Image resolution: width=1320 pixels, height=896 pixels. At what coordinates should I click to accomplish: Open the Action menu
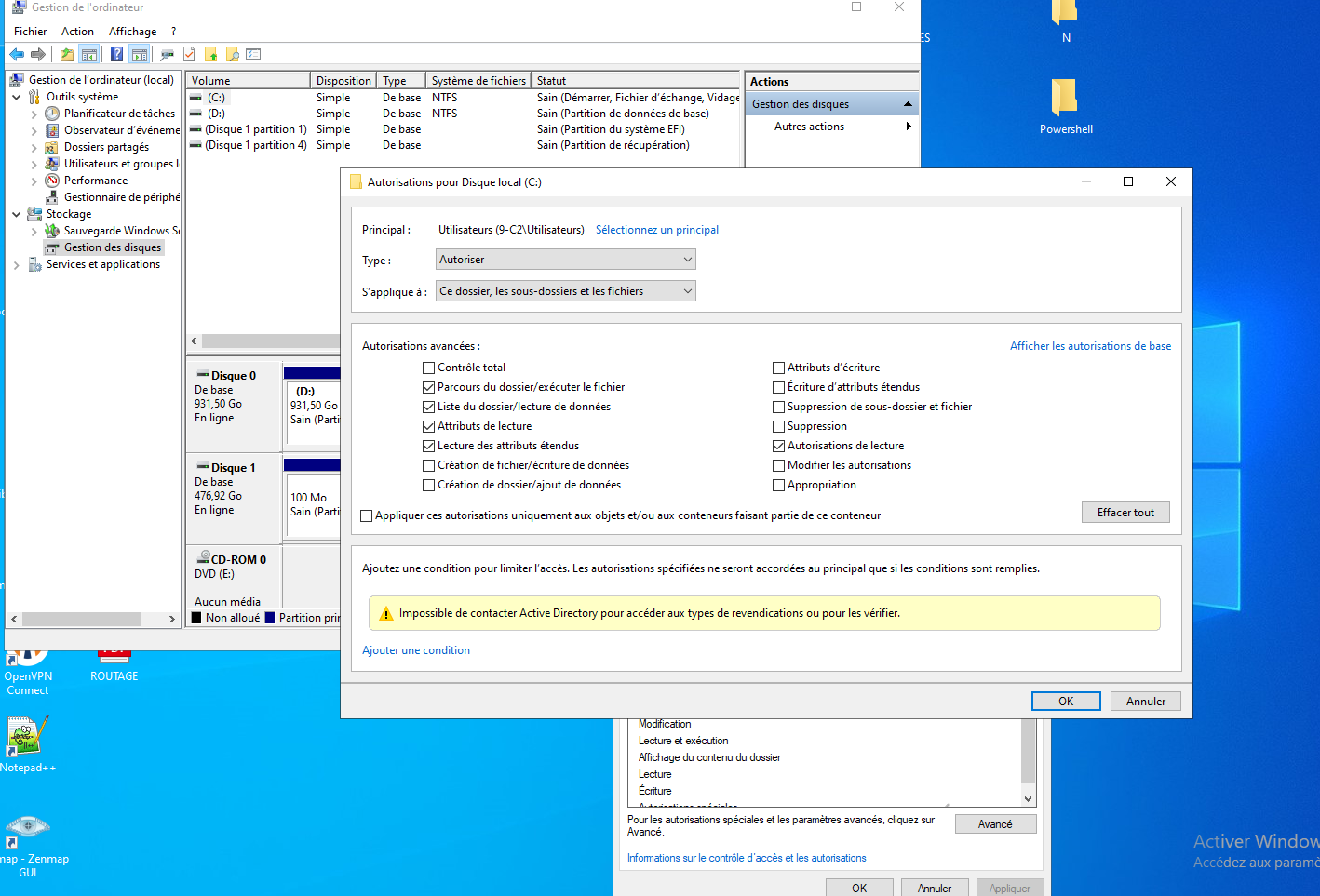tap(77, 32)
